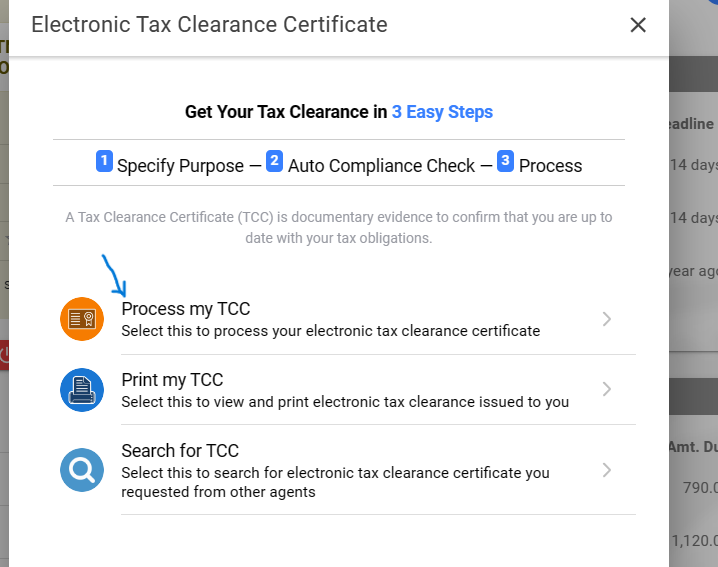Click the description under Search for TCC
718x567 pixels.
335,482
